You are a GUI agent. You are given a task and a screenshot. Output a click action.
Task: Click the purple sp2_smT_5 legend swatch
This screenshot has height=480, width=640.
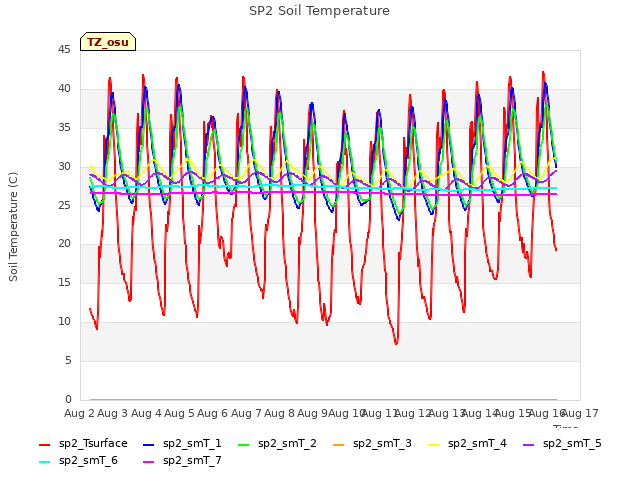coord(528,444)
